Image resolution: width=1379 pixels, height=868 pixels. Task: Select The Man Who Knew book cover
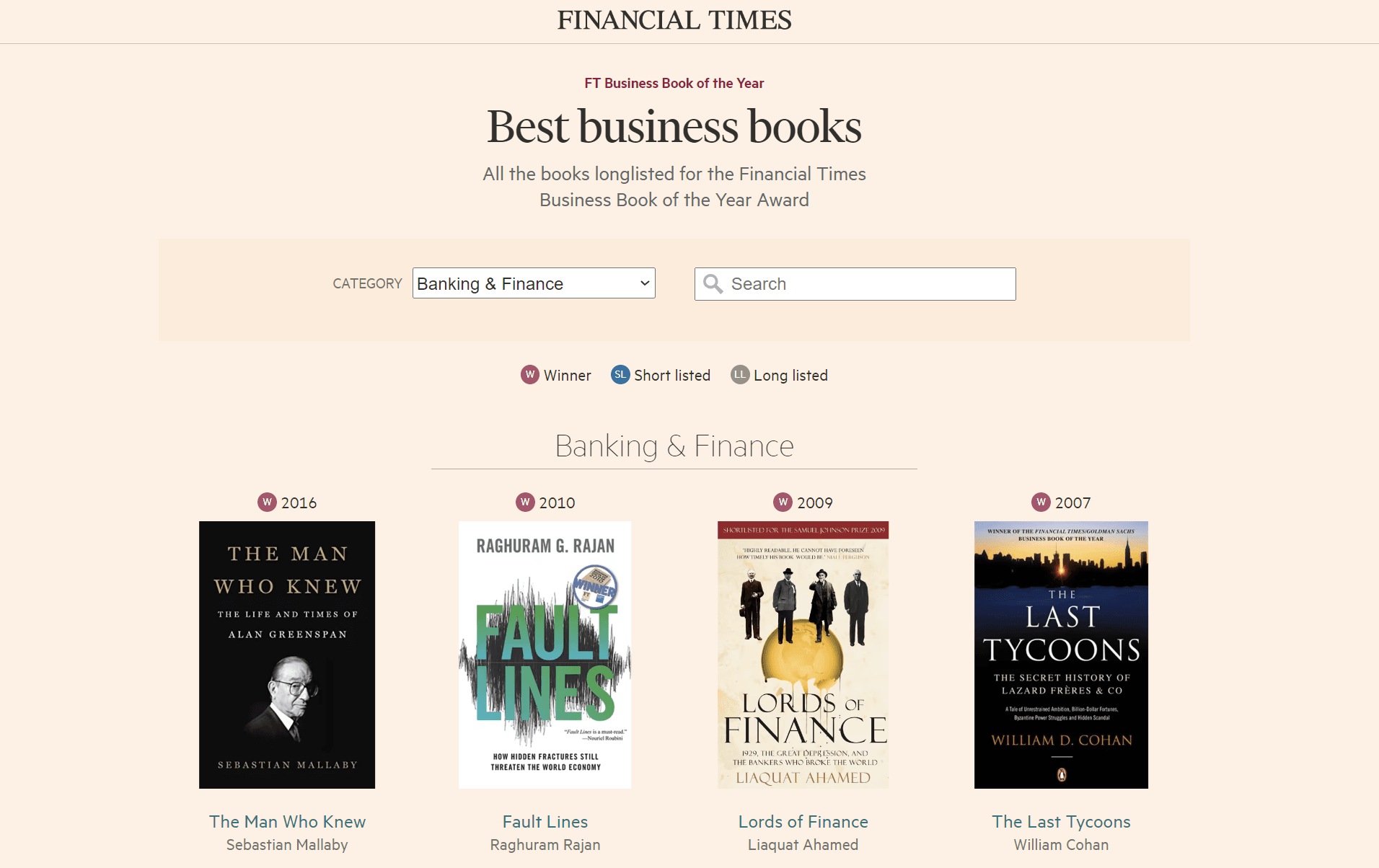(287, 655)
